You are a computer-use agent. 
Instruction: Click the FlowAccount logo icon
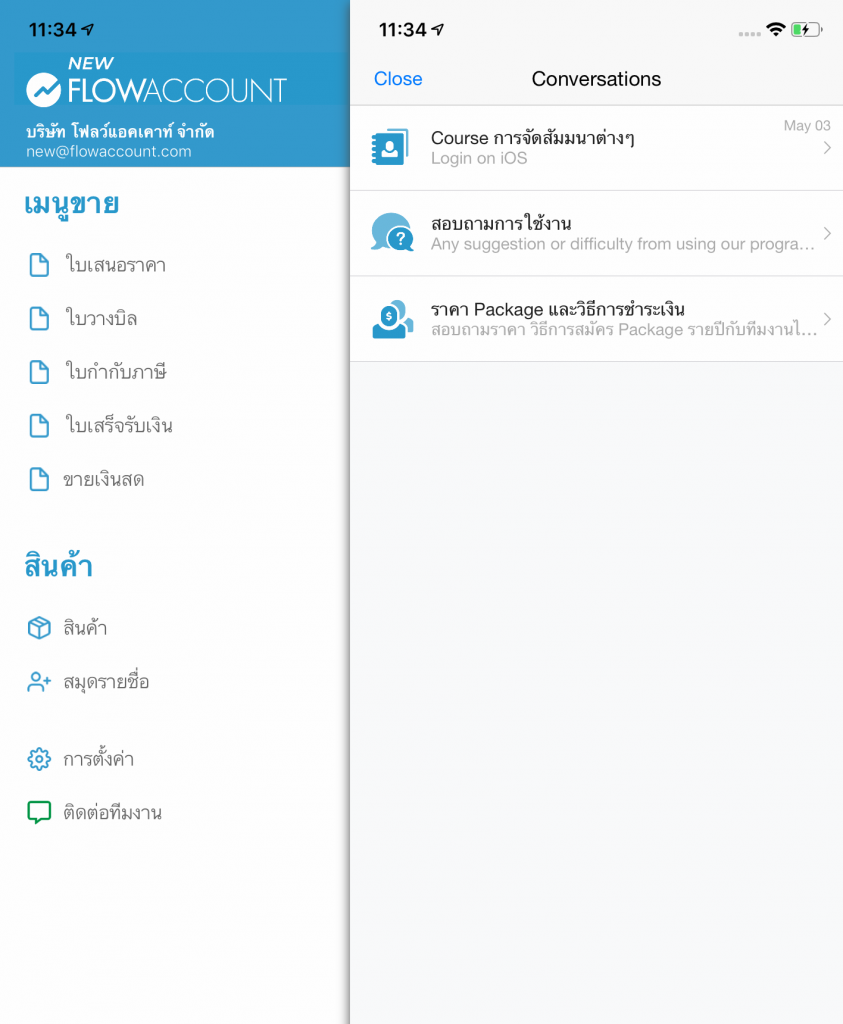click(x=44, y=90)
